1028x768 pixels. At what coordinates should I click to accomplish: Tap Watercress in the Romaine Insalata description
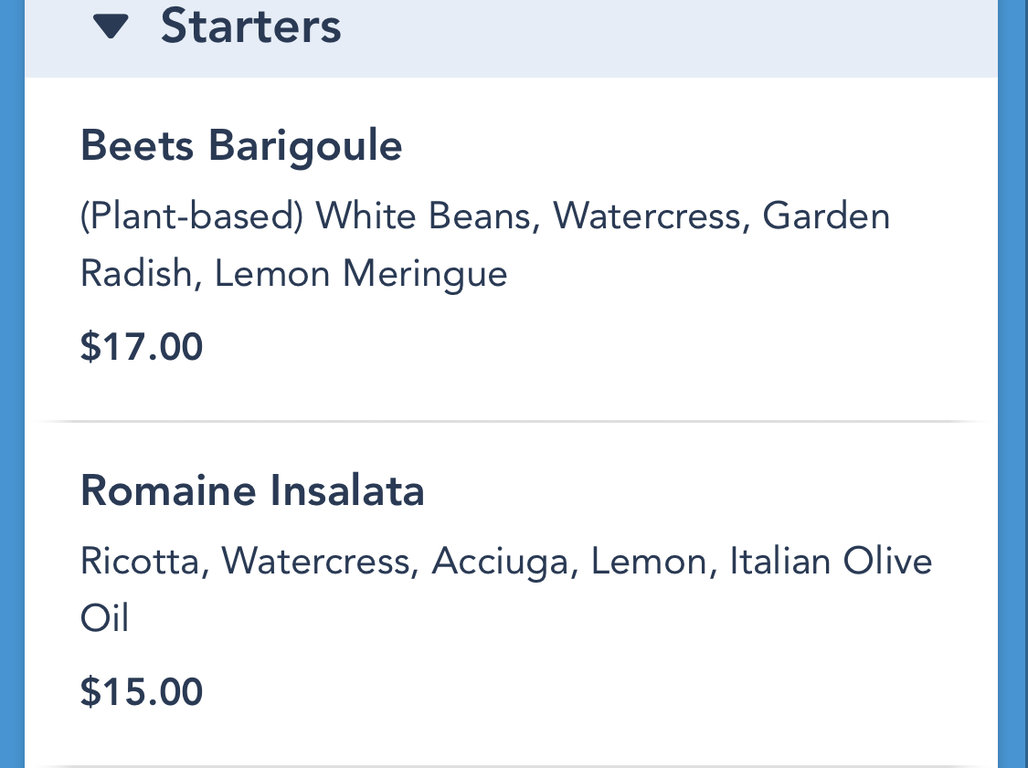[316, 561]
